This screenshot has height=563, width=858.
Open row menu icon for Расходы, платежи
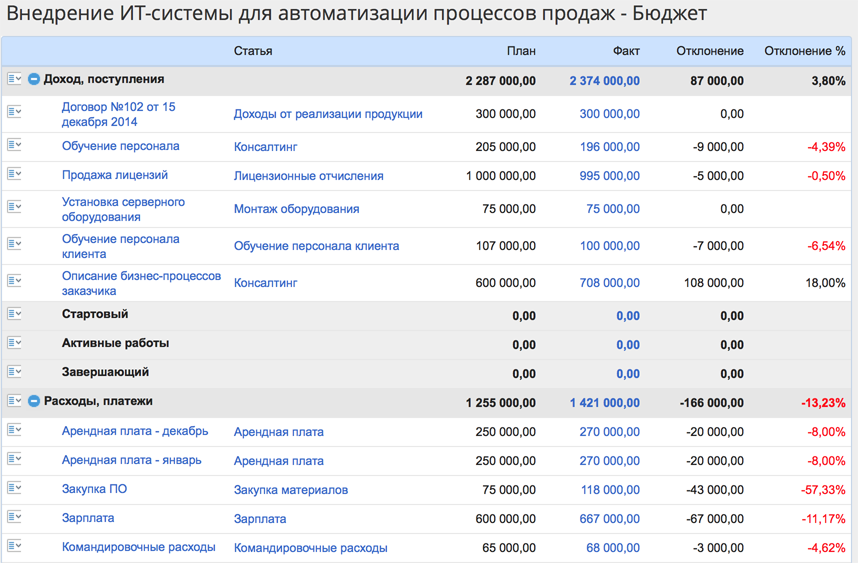pyautogui.click(x=14, y=401)
